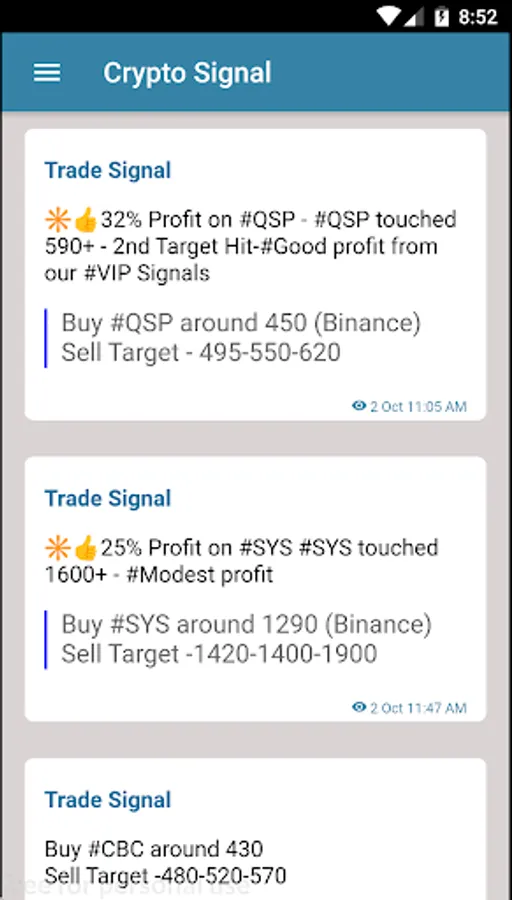Click the 2 Oct 11:05 AM timestamp

click(418, 406)
